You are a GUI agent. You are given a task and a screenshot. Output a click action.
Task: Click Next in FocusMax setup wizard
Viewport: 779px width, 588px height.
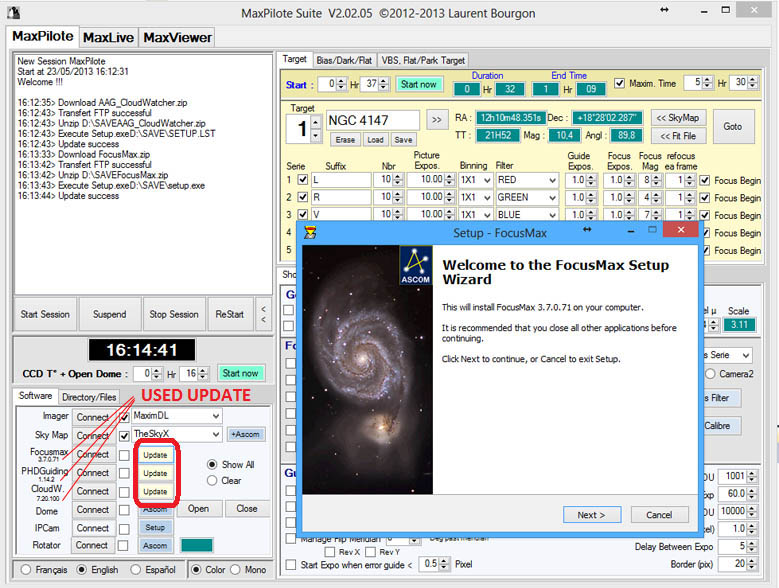(592, 515)
